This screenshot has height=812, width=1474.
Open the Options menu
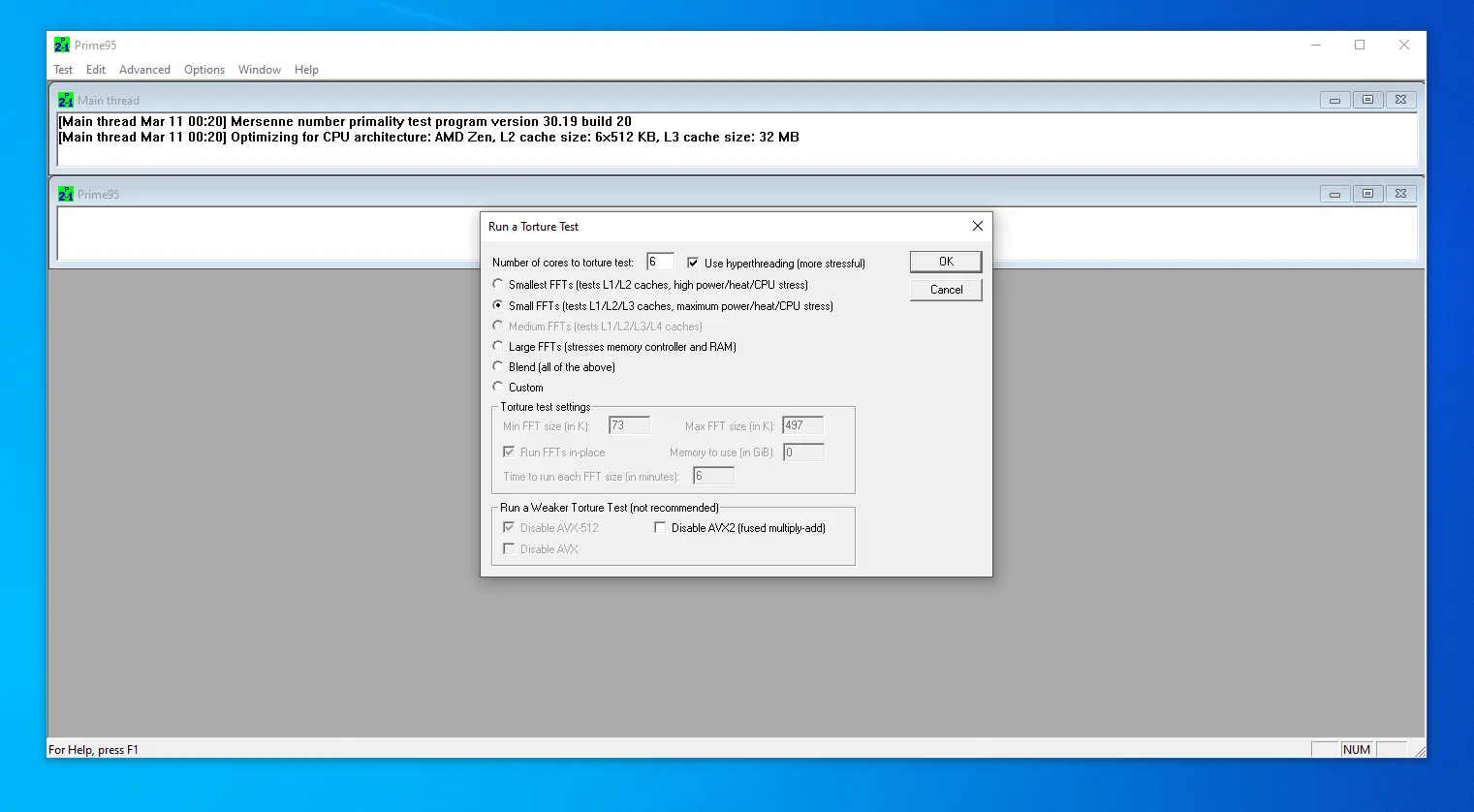pyautogui.click(x=204, y=70)
